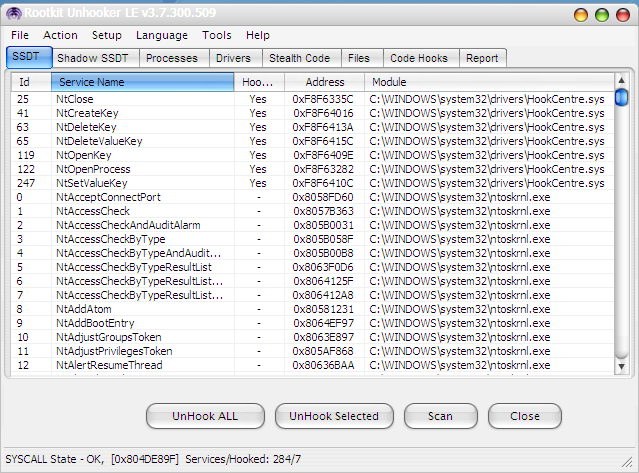Image resolution: width=639 pixels, height=473 pixels.
Task: Open the Tools menu
Action: click(217, 35)
